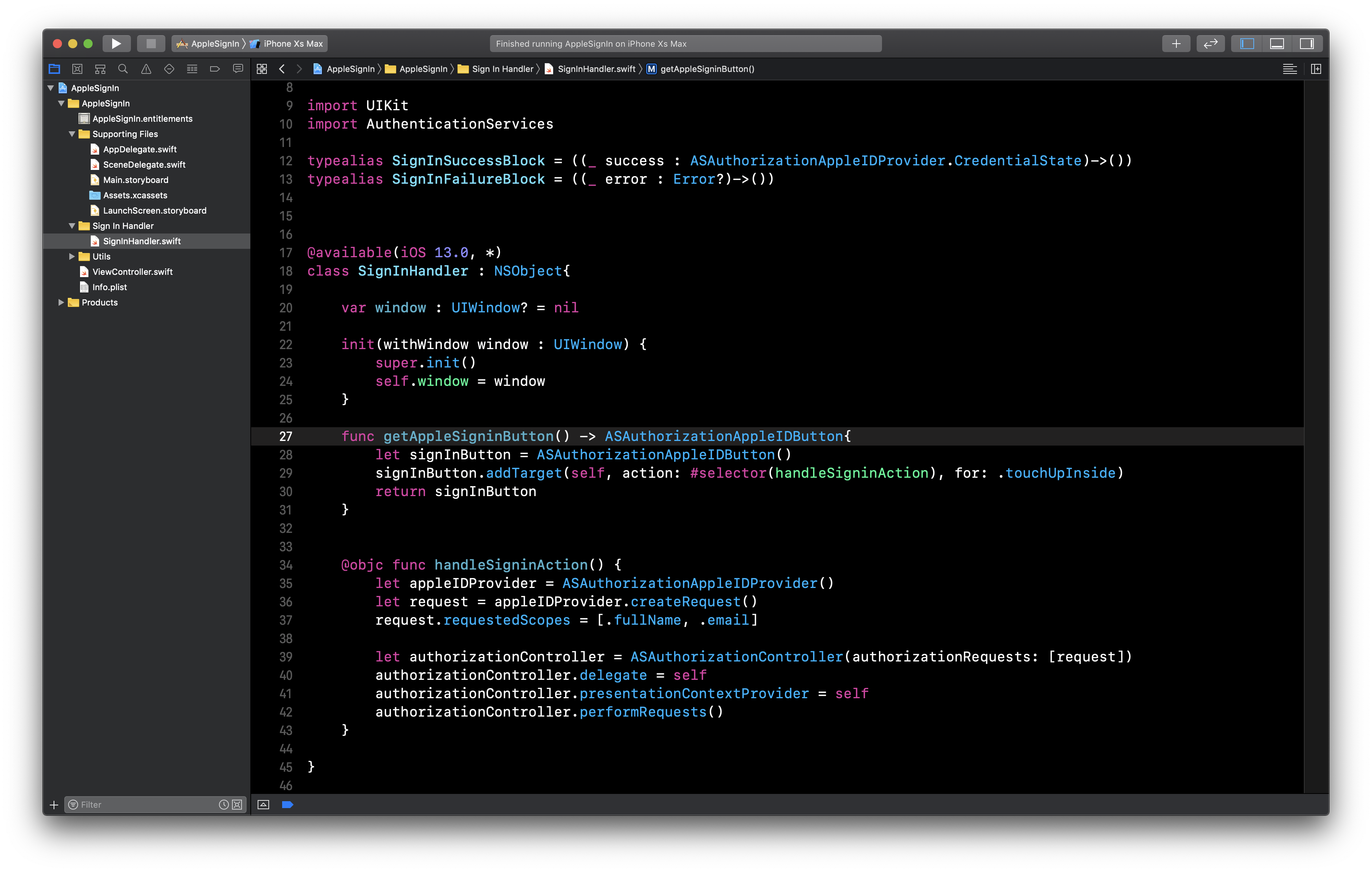Toggle the bottom debug area
1372x872 pixels.
point(1277,43)
